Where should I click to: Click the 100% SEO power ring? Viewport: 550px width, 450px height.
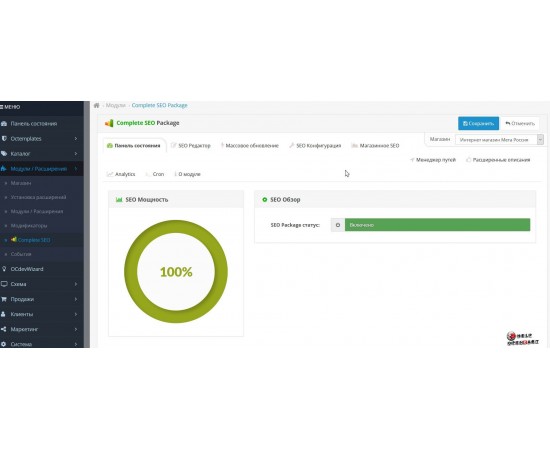tap(176, 272)
